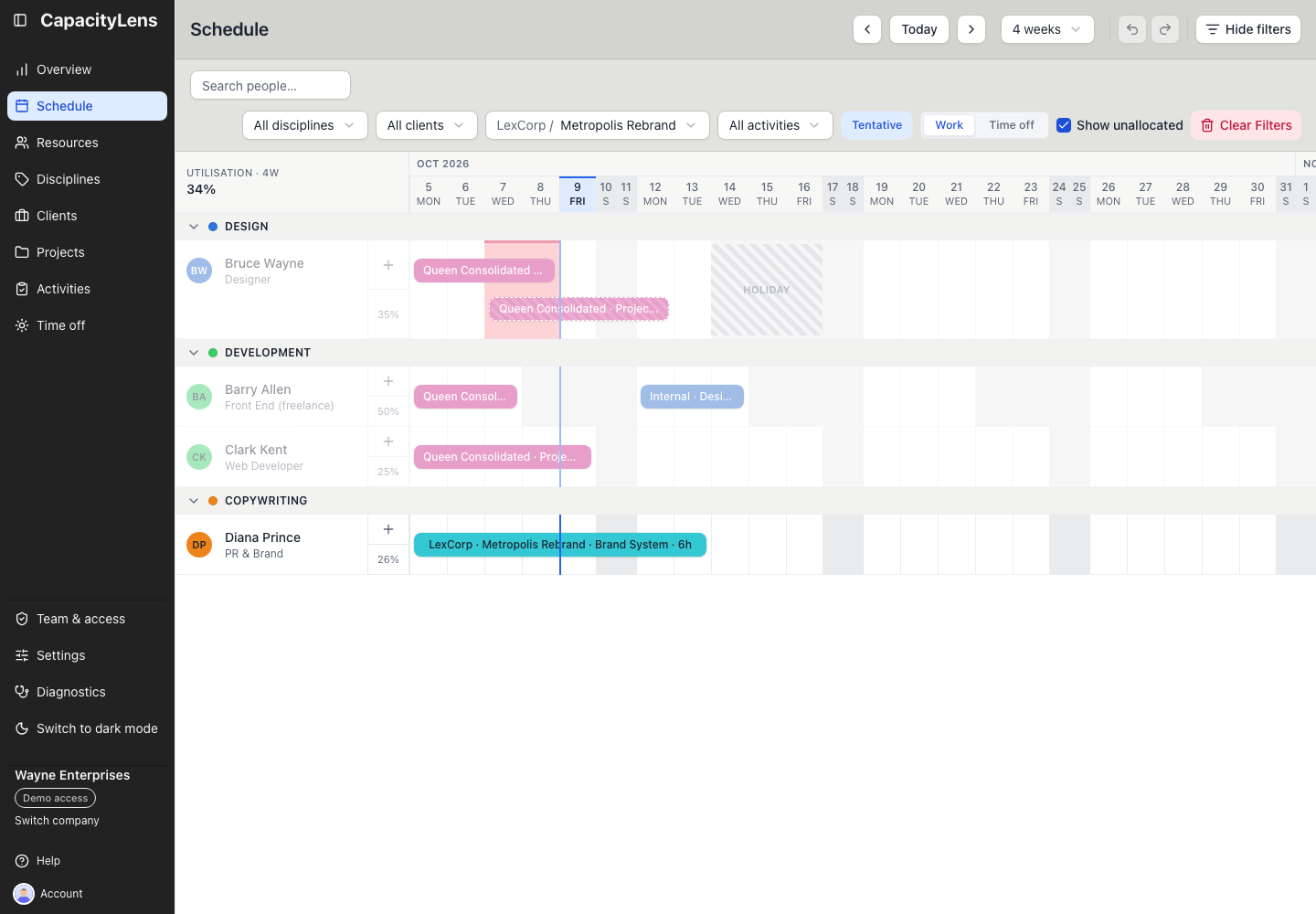Collapse the Copywriting group

click(x=194, y=501)
